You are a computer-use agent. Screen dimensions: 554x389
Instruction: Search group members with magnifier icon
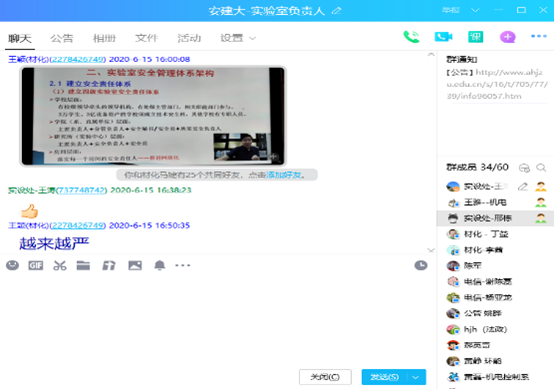pos(541,167)
